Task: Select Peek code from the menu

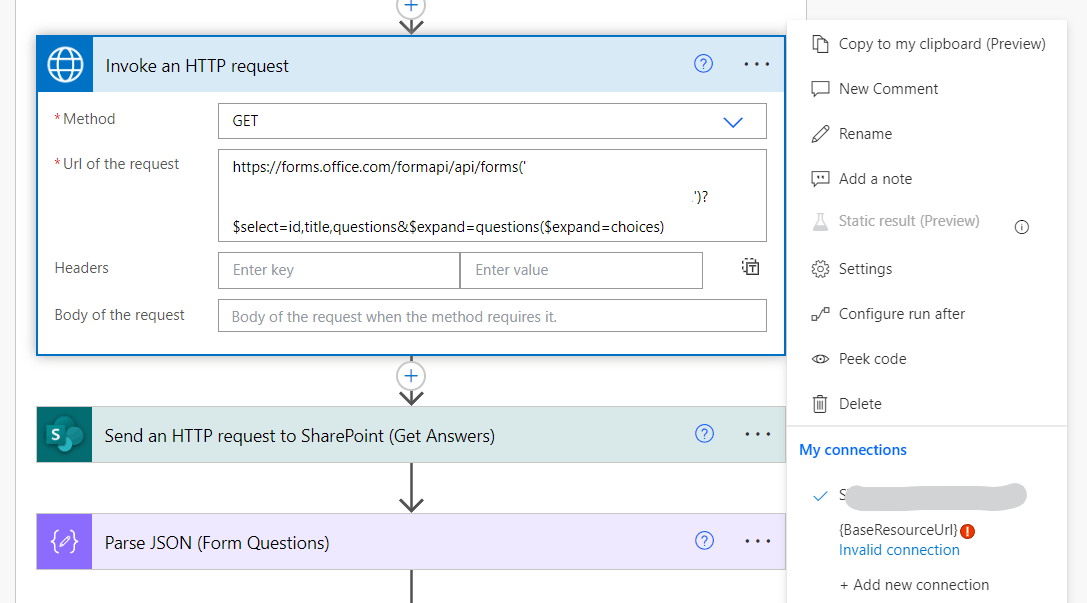Action: point(872,359)
